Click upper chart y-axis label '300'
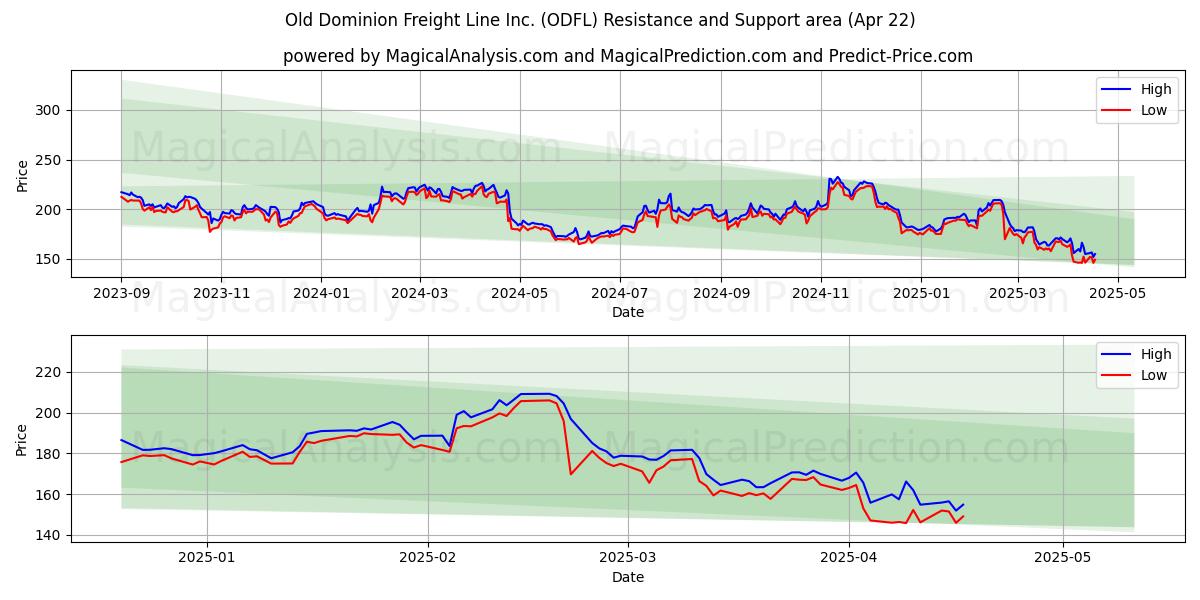Screen dimensions: 1200x600 point(50,110)
